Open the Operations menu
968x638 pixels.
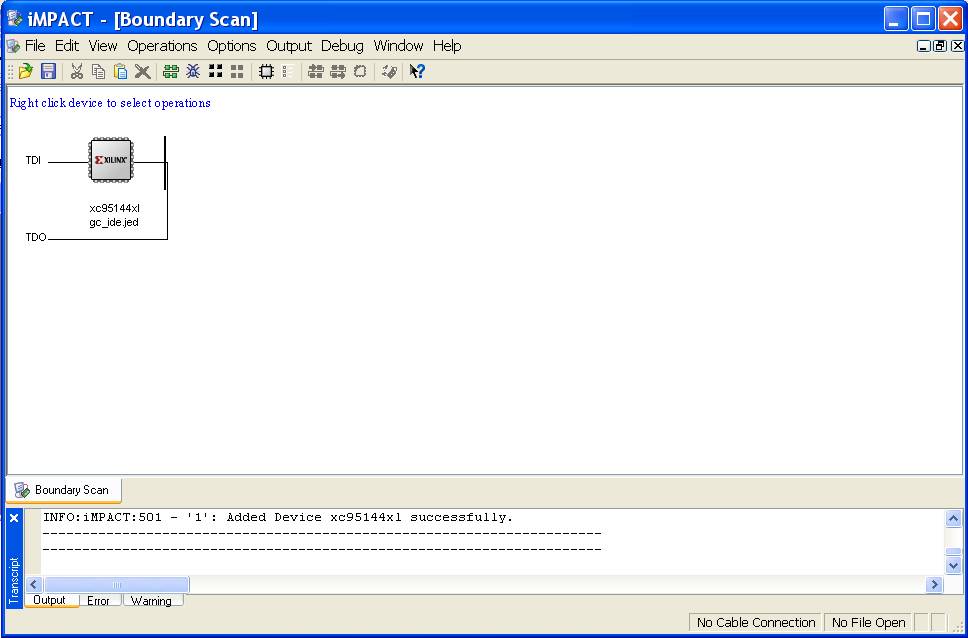(162, 46)
